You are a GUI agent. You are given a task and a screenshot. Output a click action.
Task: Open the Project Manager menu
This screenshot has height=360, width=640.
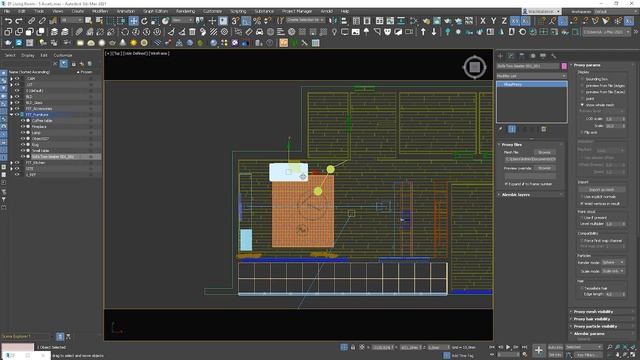click(x=297, y=11)
